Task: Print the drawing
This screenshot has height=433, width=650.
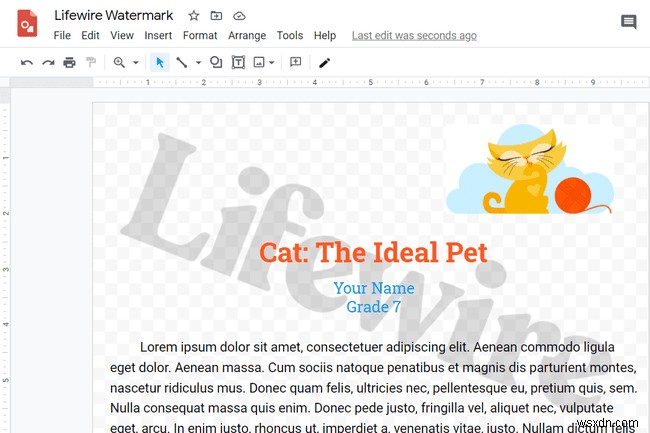Action: pyautogui.click(x=69, y=63)
